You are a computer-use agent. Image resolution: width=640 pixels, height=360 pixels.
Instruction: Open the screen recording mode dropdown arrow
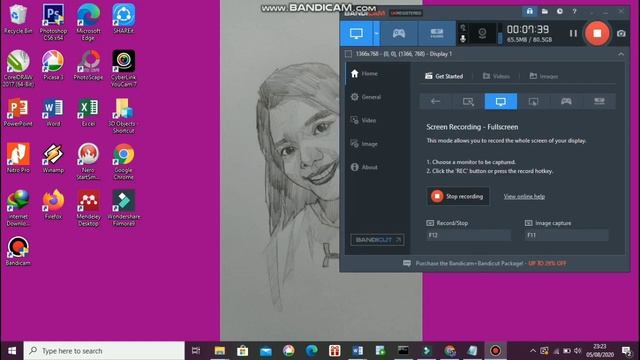376,33
